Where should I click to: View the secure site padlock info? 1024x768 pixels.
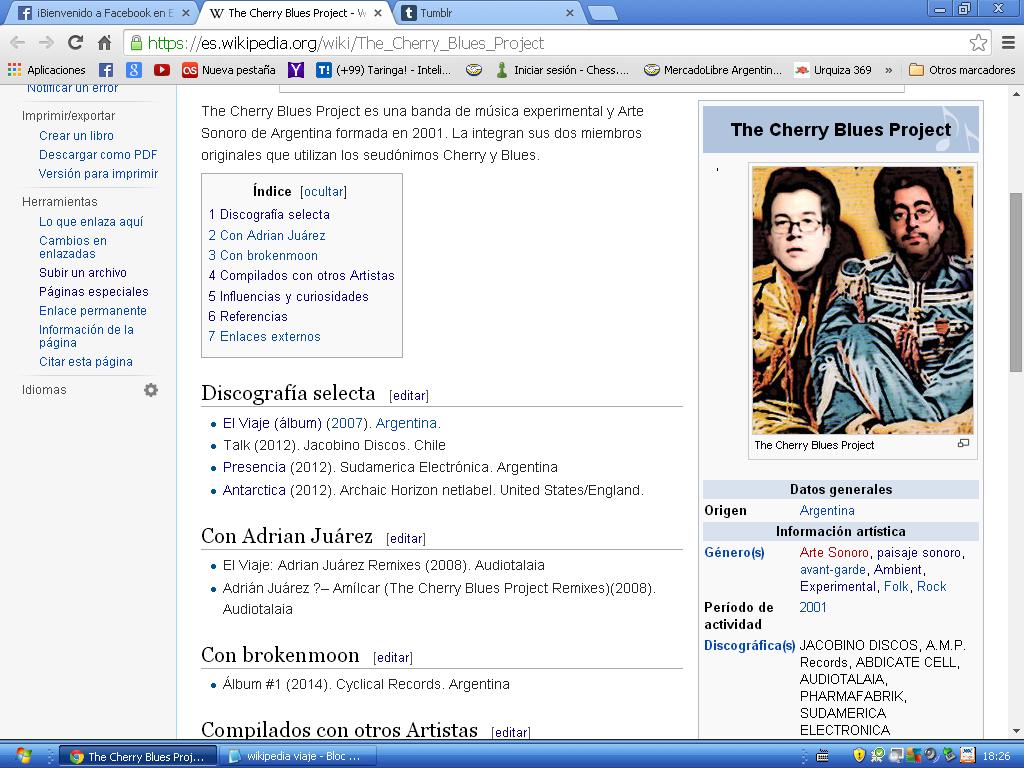pos(136,43)
